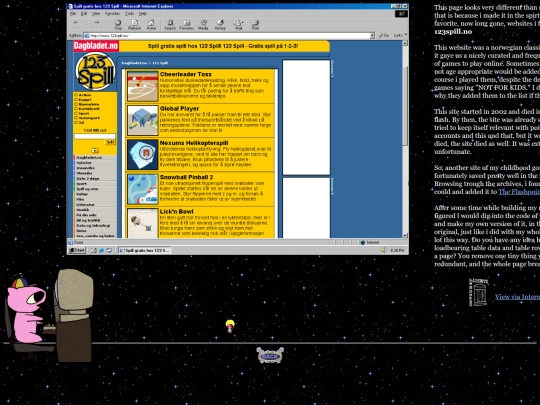
Task: Click the Back arrow in Internet Explorer toolbar
Action: click(x=76, y=23)
